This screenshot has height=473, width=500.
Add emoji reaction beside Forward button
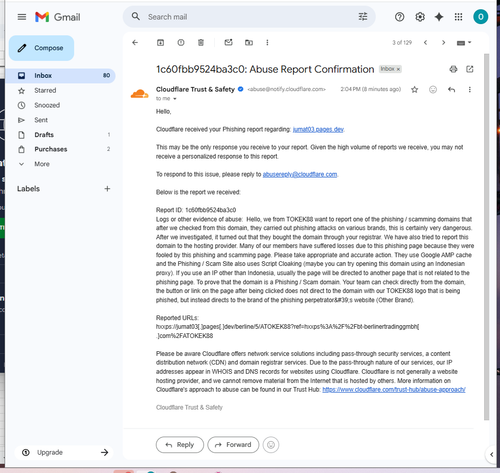click(271, 445)
